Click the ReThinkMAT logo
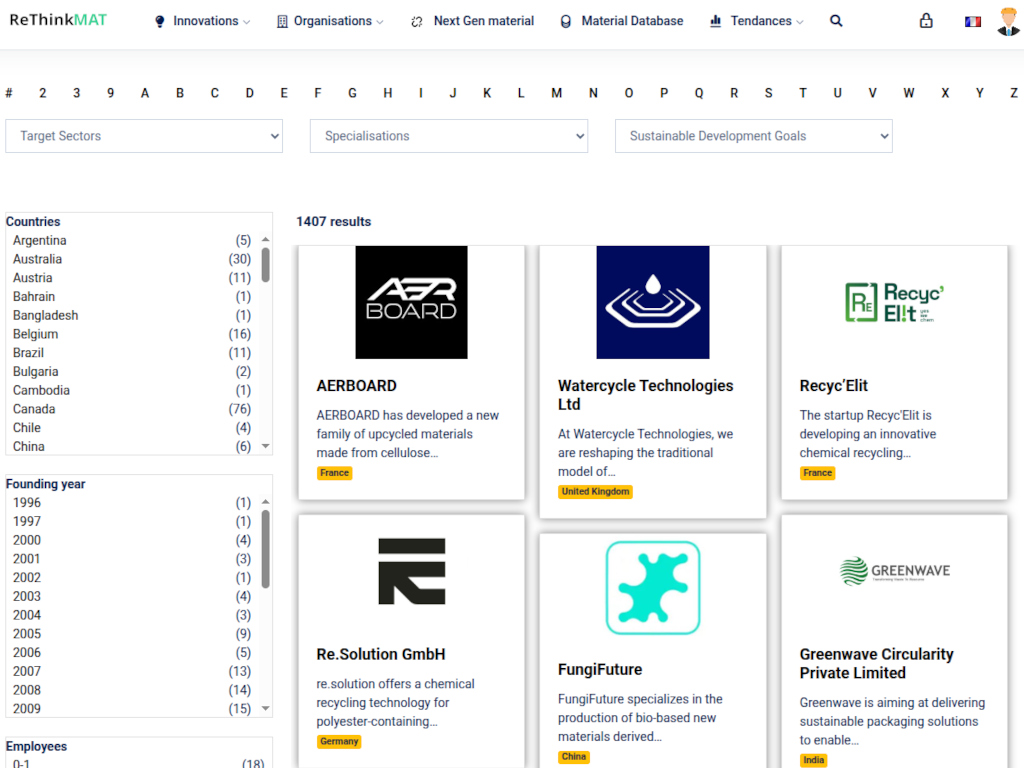Viewport: 1024px width, 768px height. (x=58, y=20)
